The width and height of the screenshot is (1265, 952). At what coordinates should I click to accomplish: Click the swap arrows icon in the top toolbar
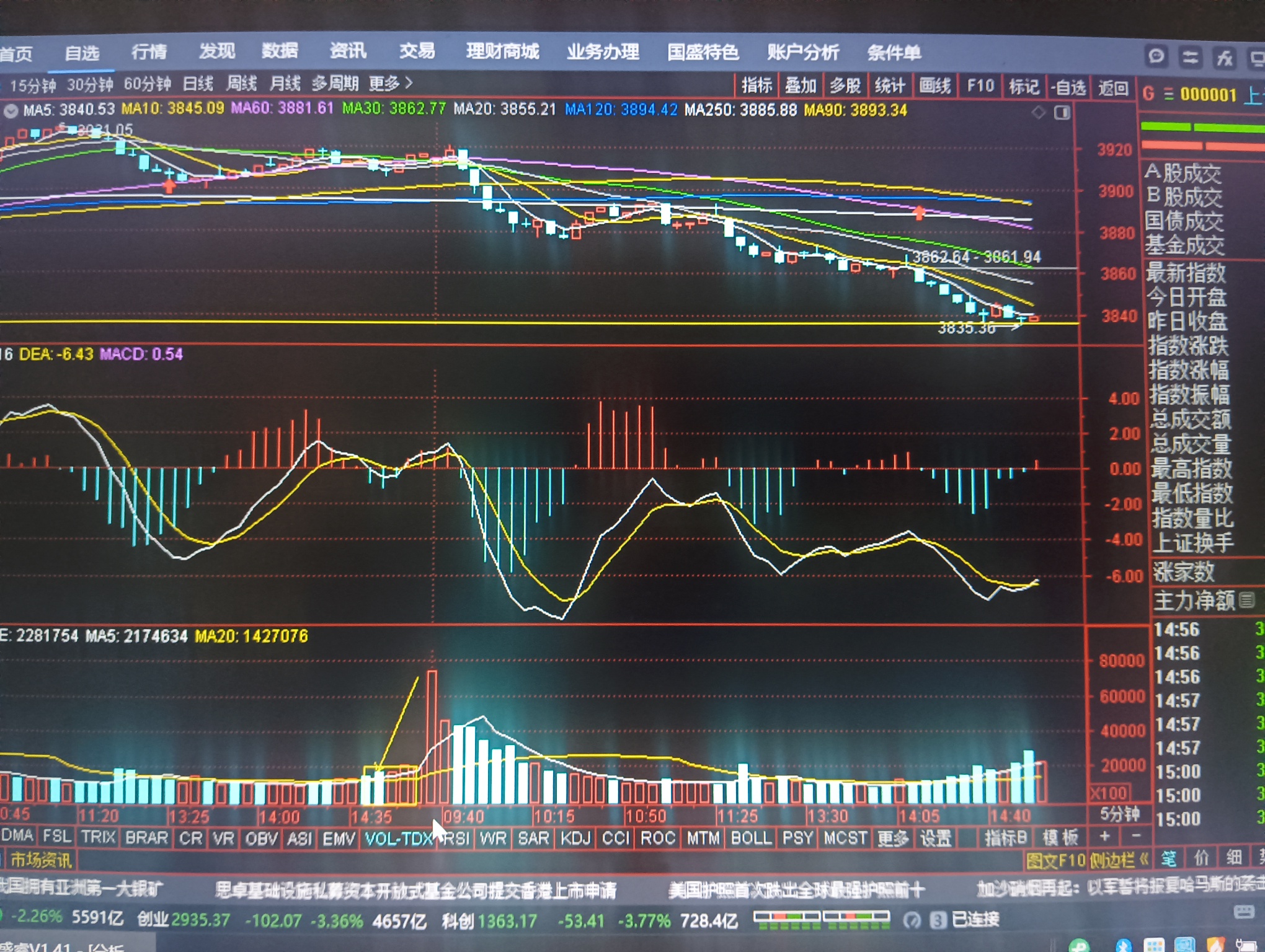click(1189, 58)
